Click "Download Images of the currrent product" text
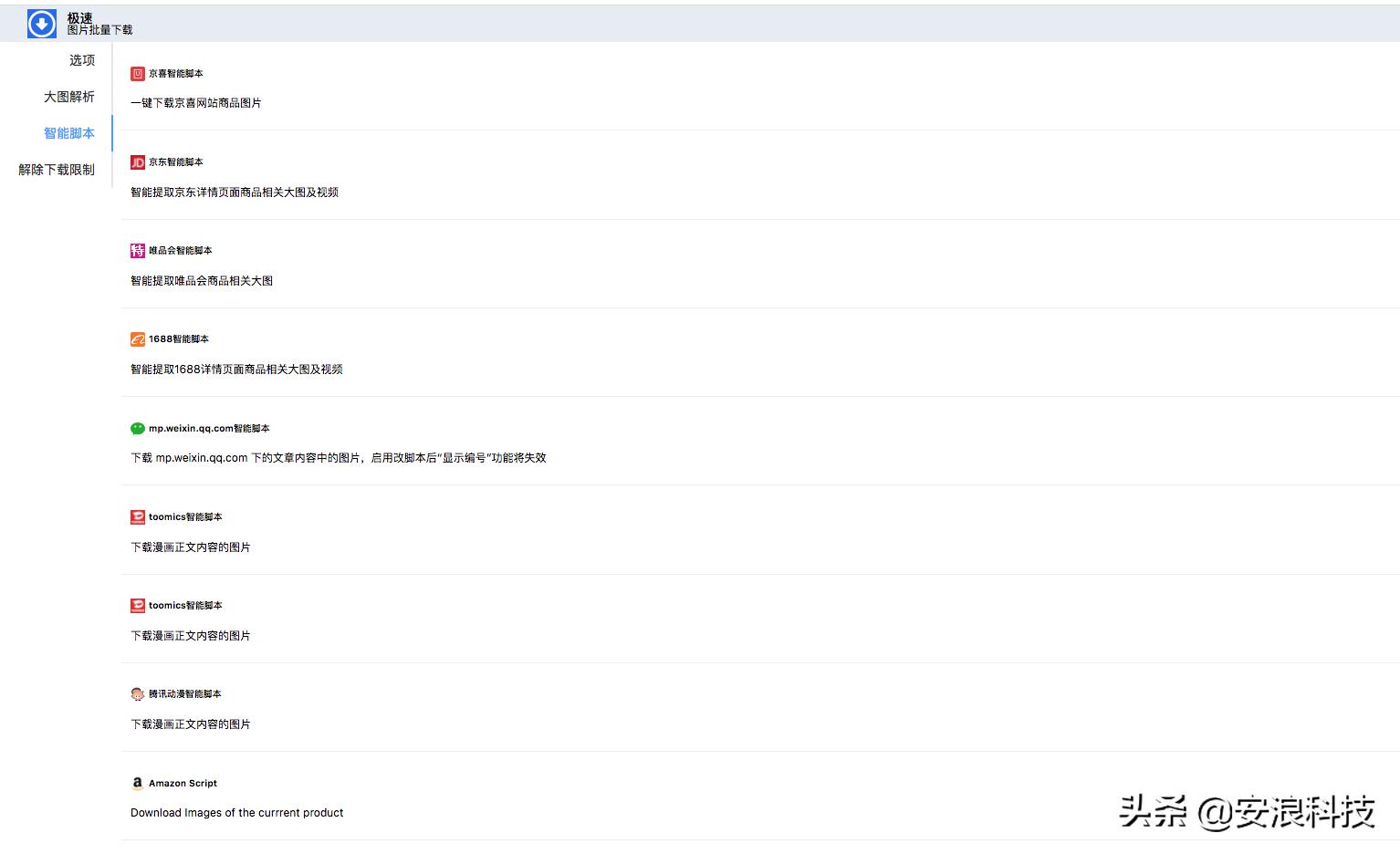Image resolution: width=1400 pixels, height=854 pixels. pyautogui.click(x=237, y=813)
